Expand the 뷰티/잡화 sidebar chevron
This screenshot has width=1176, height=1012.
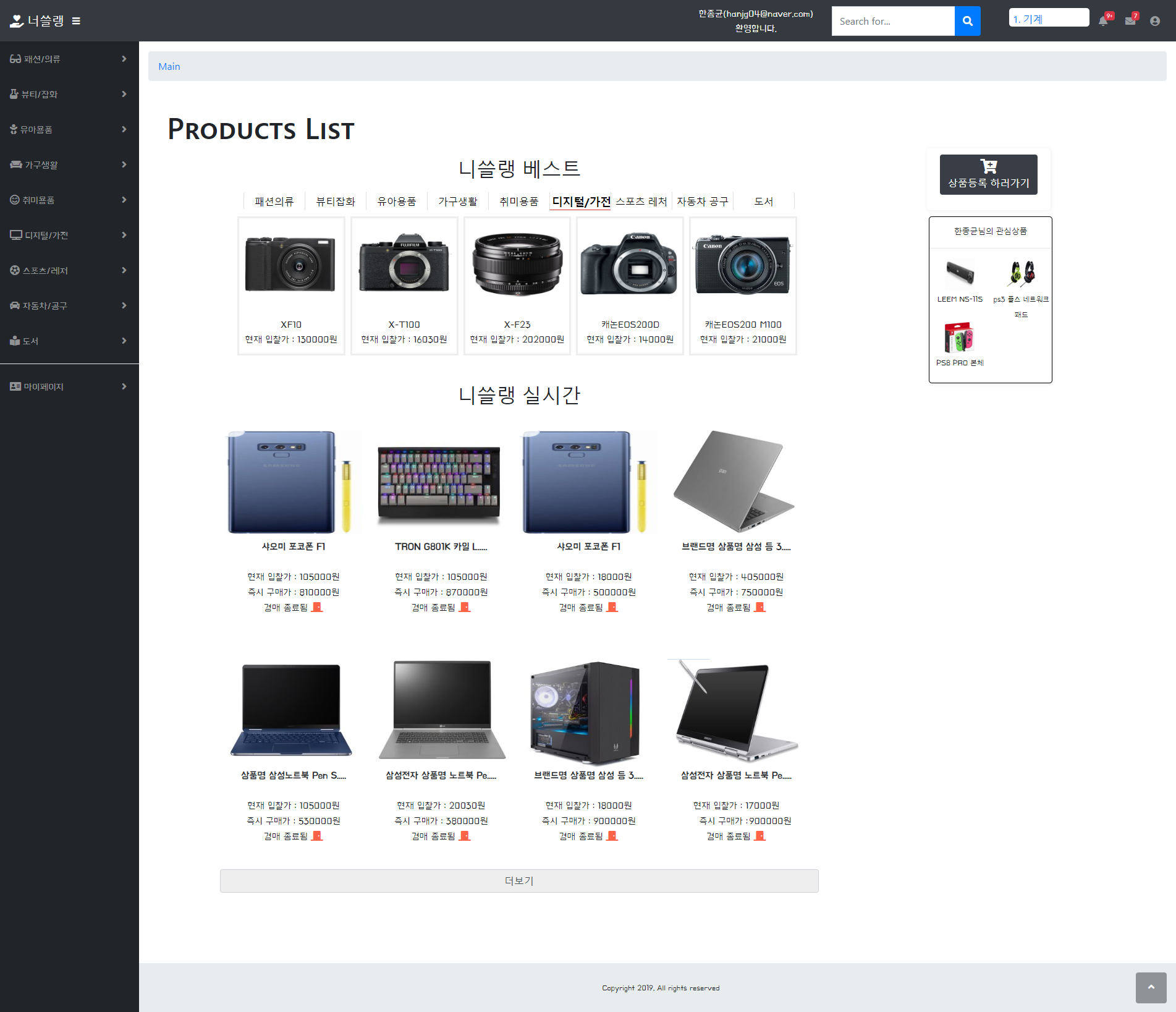click(124, 94)
